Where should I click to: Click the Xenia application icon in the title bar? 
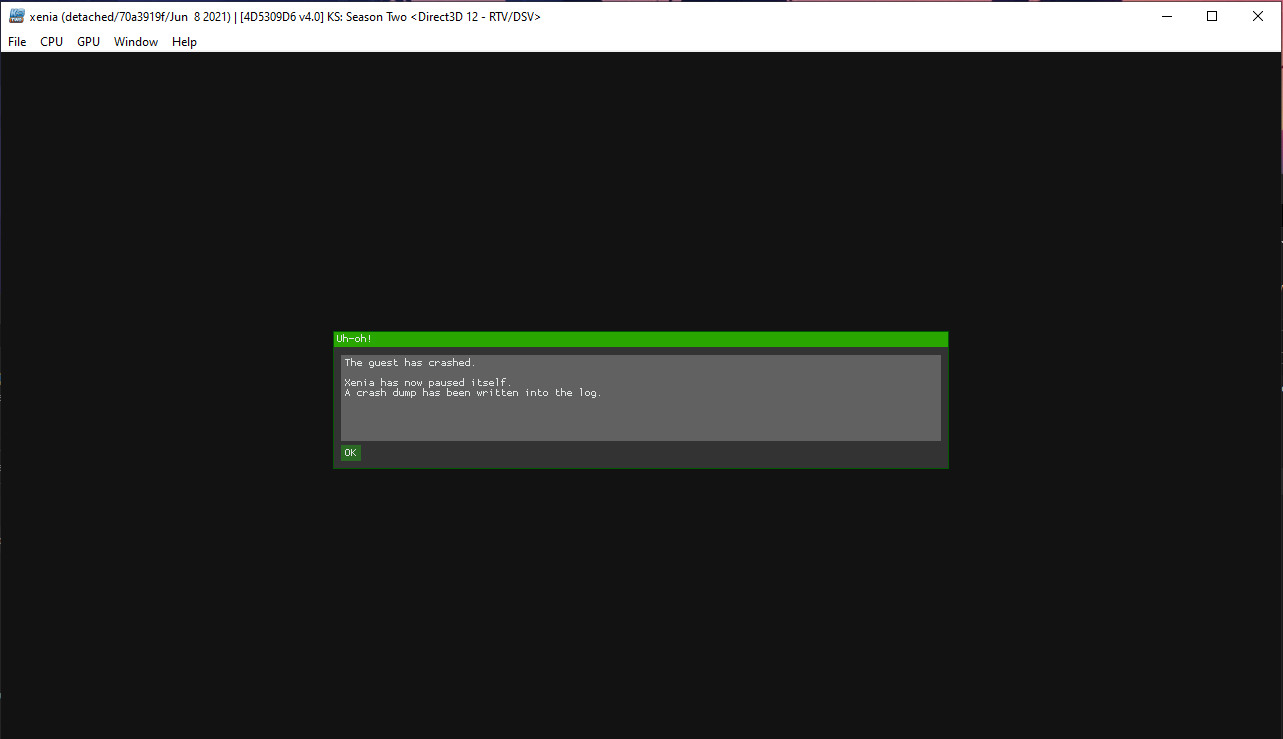pos(16,16)
